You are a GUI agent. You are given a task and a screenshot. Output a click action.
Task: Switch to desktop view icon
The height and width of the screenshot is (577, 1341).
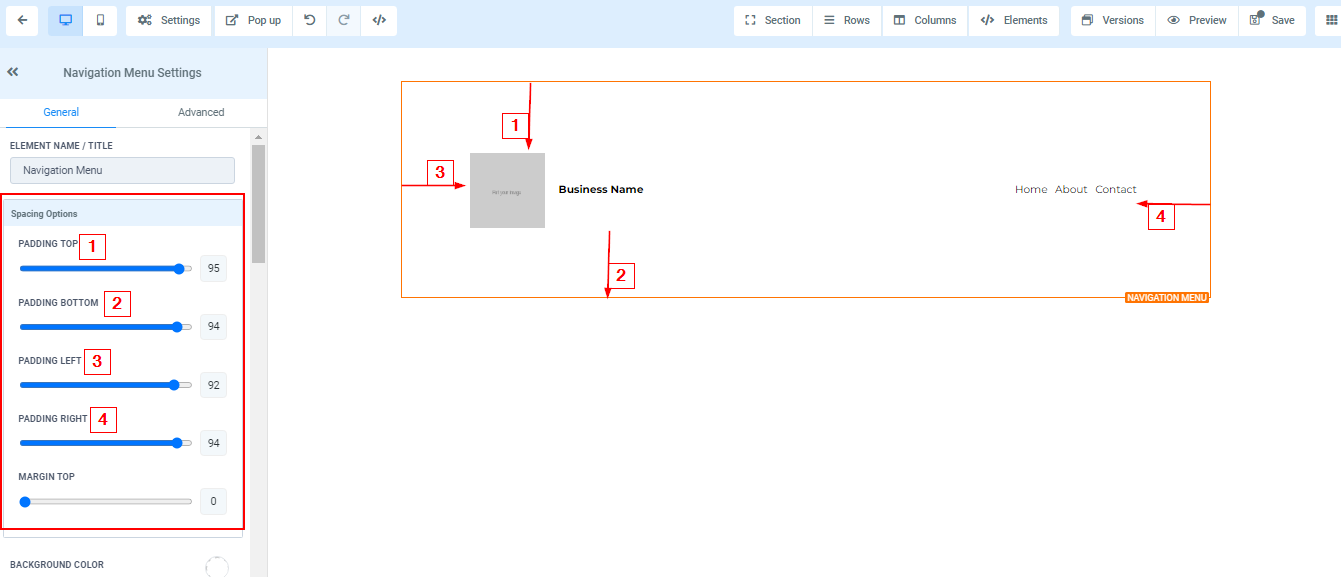pos(66,20)
